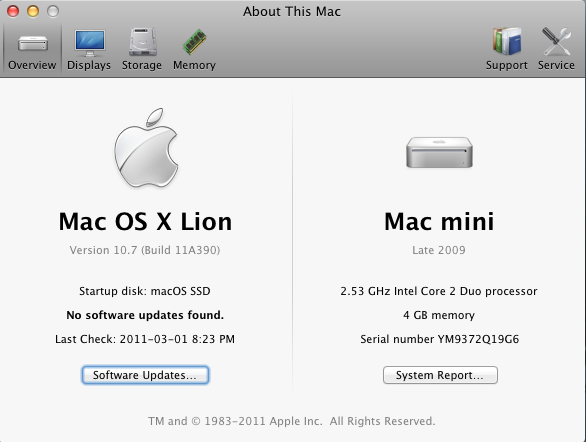Open the Storage tab
Viewport: 586px width, 442px height.
coord(142,49)
